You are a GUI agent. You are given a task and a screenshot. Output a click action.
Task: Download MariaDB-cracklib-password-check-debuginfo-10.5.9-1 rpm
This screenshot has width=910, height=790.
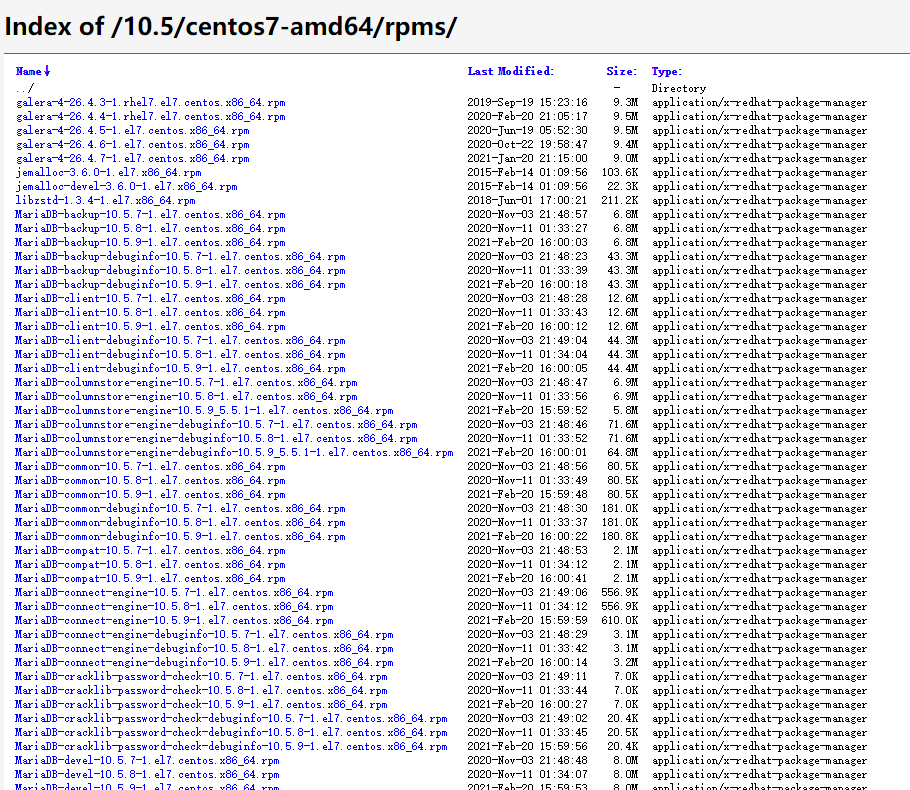click(x=232, y=746)
